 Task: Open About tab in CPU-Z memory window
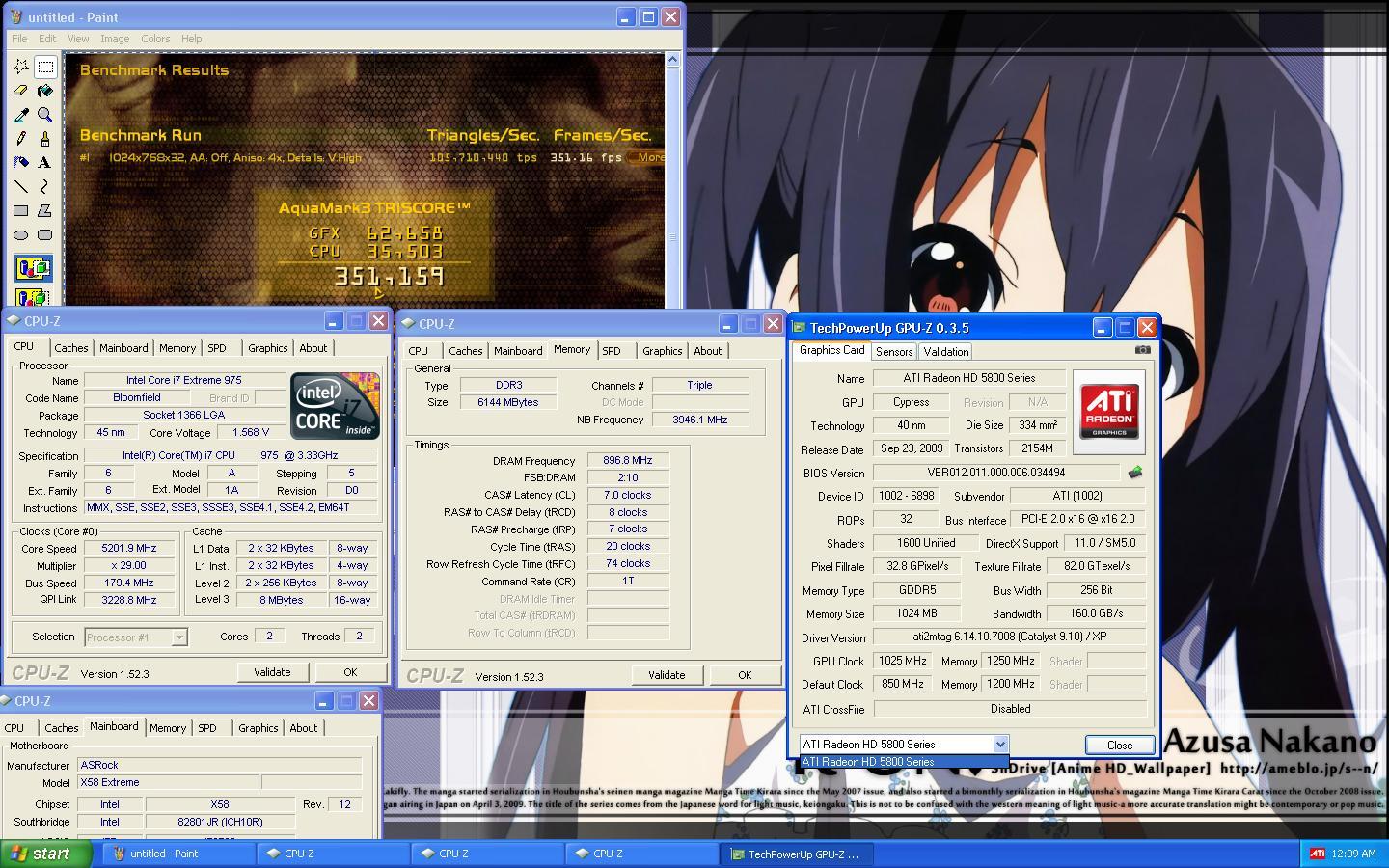click(x=708, y=351)
